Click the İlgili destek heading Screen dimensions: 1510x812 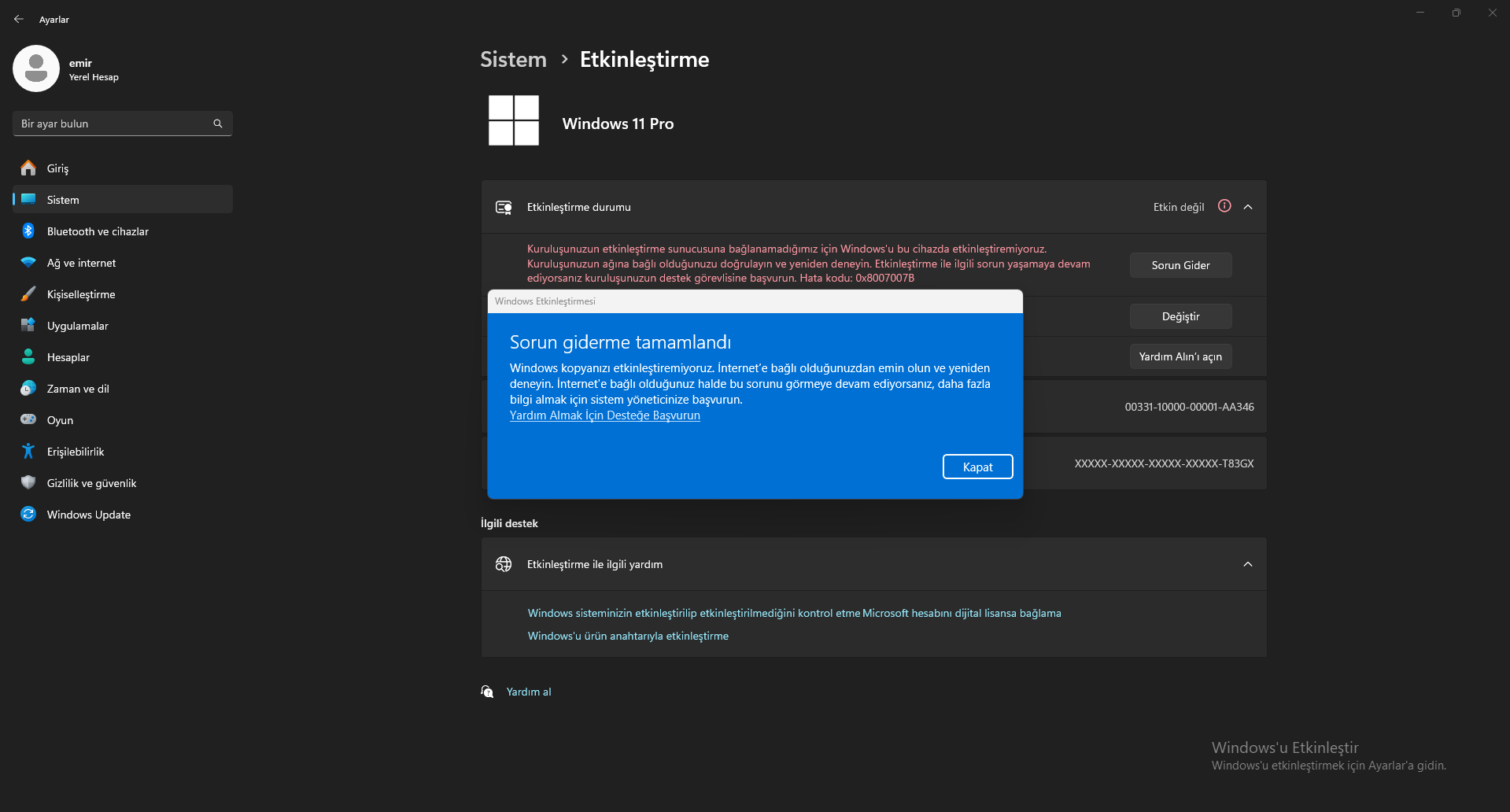coord(510,523)
